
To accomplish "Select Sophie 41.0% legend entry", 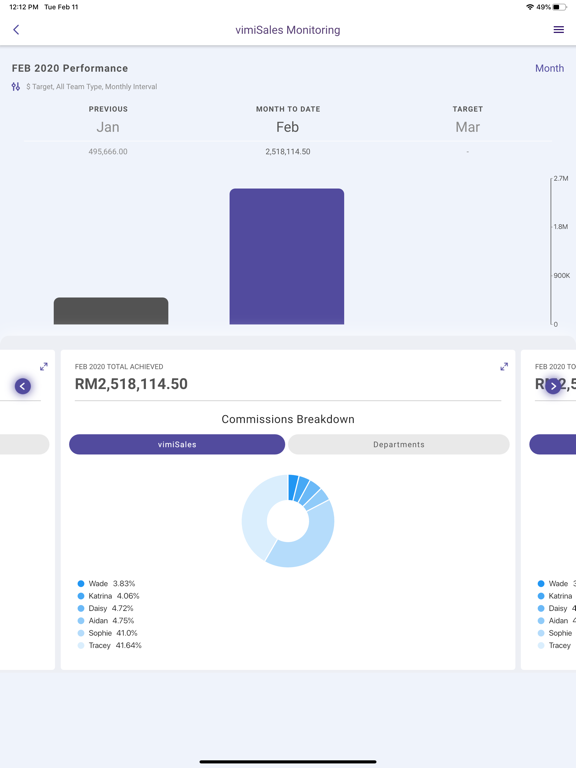I will pos(107,633).
